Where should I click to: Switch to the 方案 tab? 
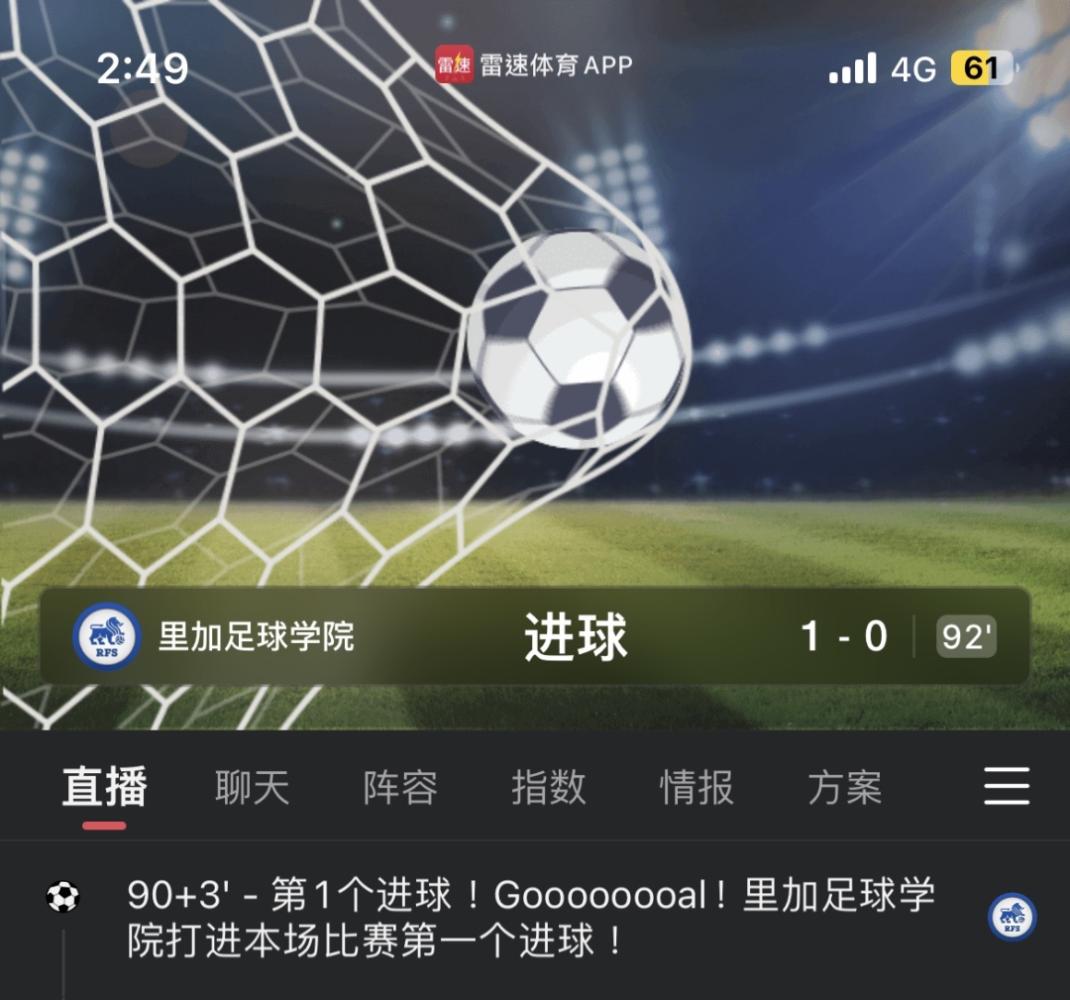[x=845, y=786]
